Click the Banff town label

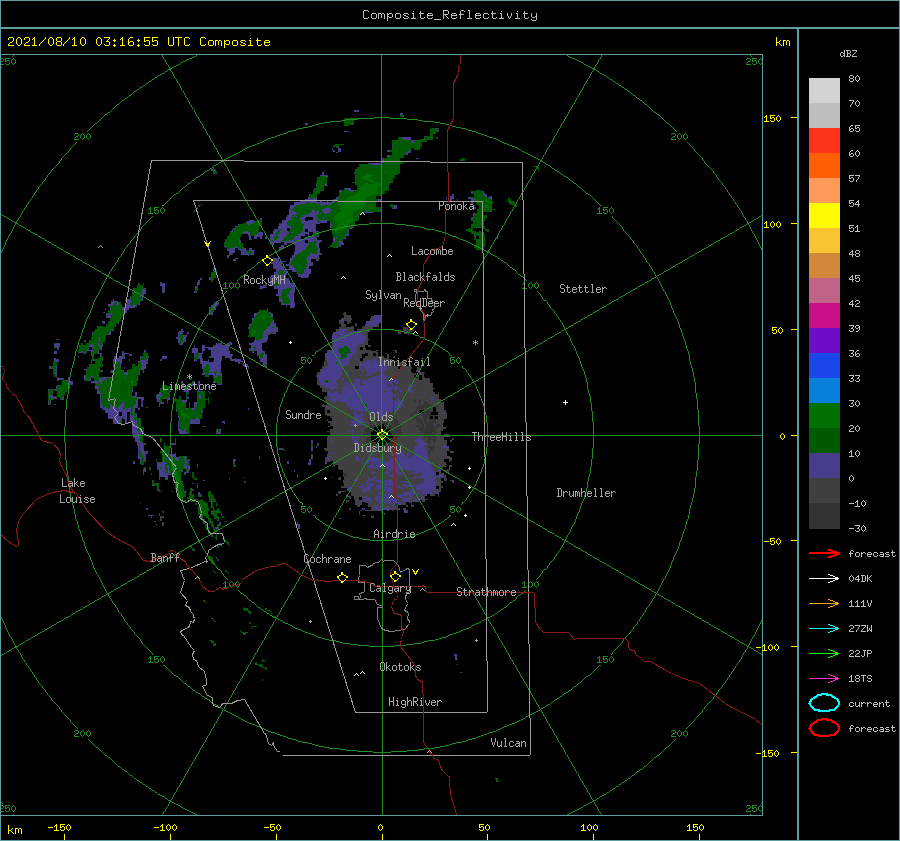point(165,557)
